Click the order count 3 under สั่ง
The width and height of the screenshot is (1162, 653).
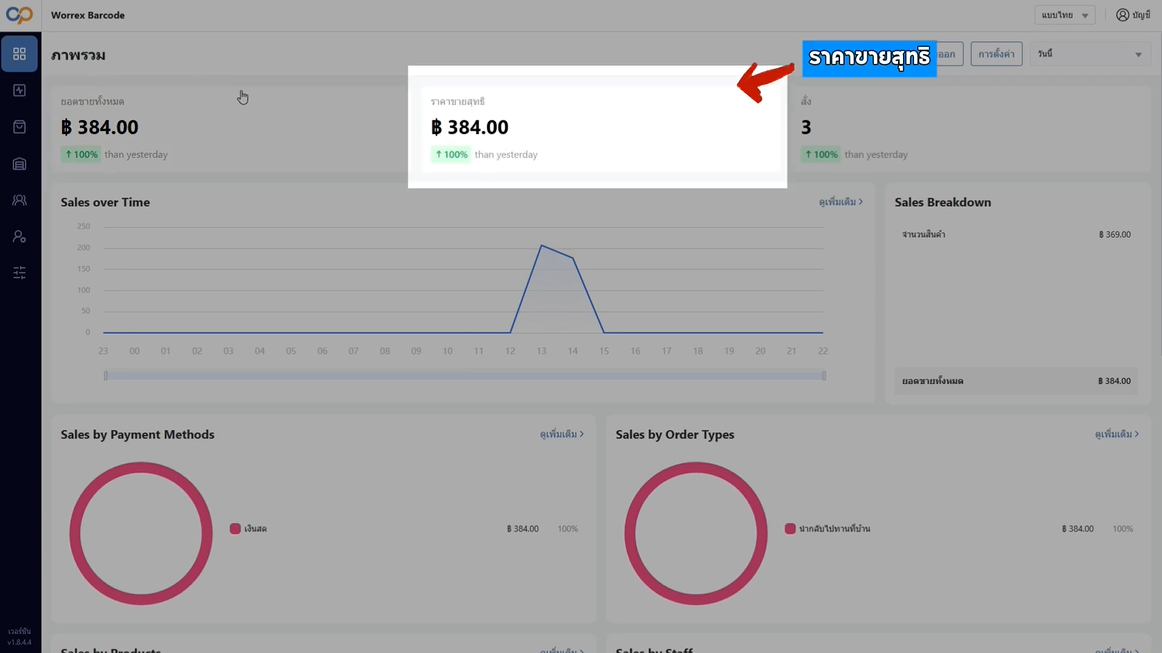[x=806, y=127]
